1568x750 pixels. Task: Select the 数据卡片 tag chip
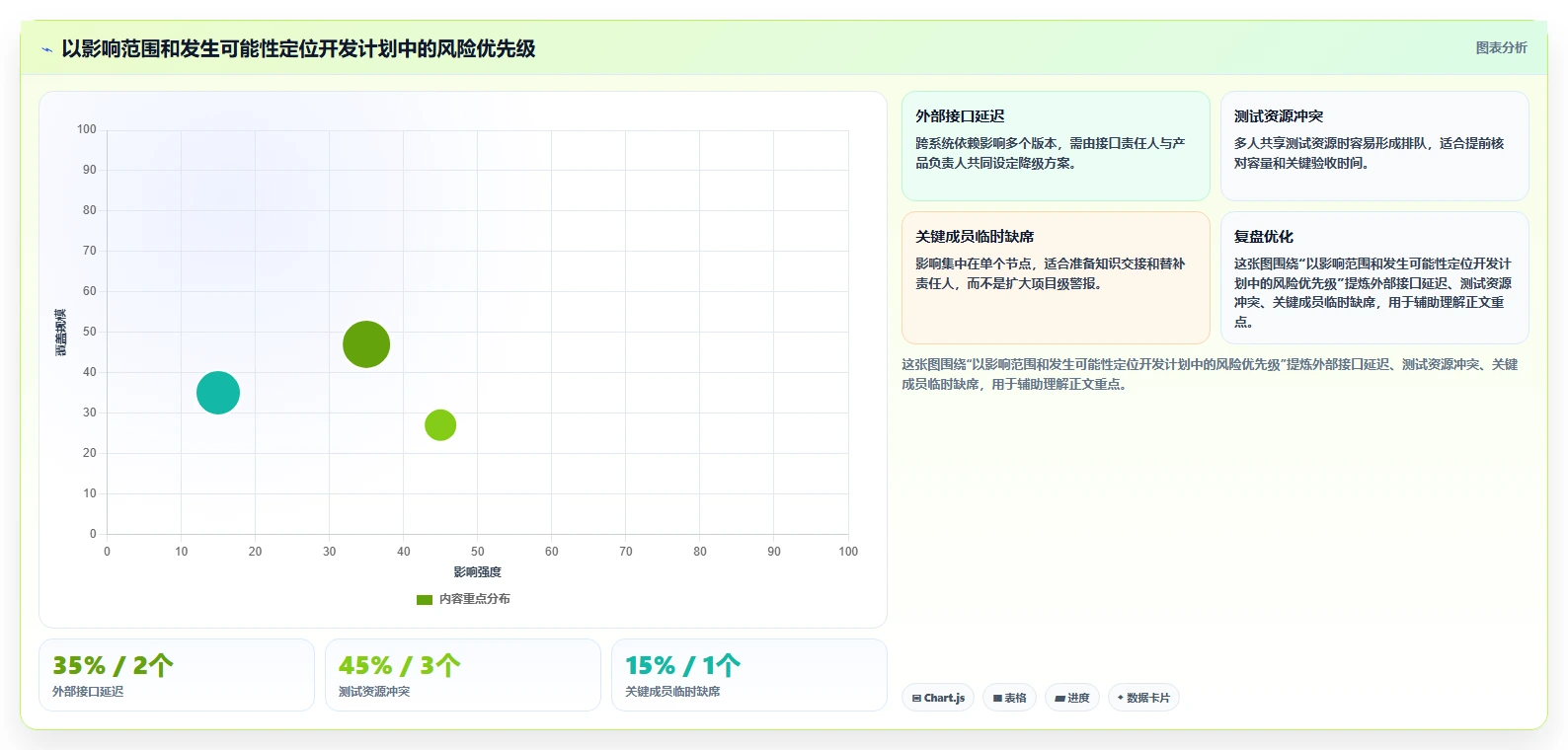[x=1143, y=698]
